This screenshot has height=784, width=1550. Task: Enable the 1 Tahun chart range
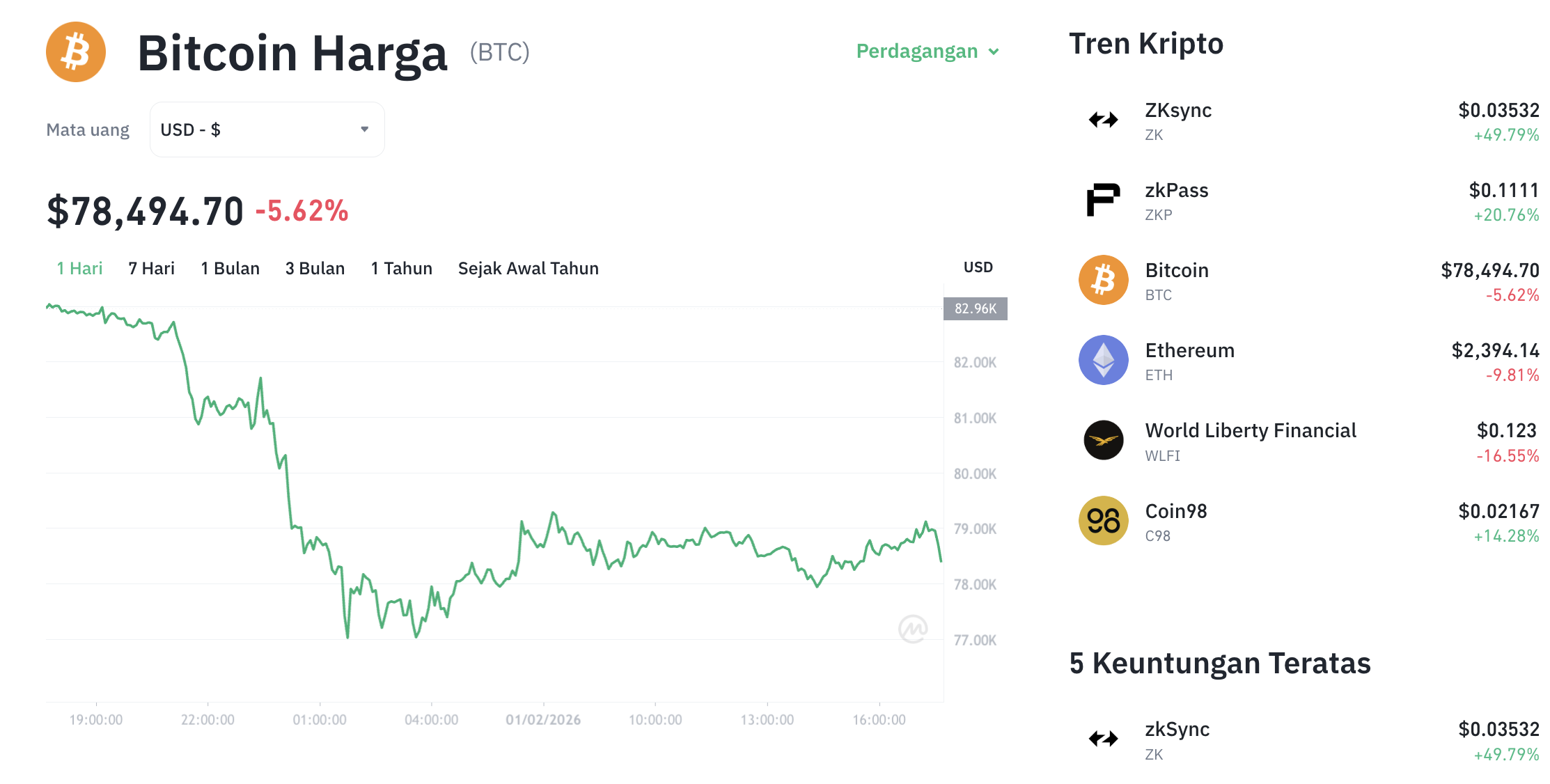tap(401, 268)
